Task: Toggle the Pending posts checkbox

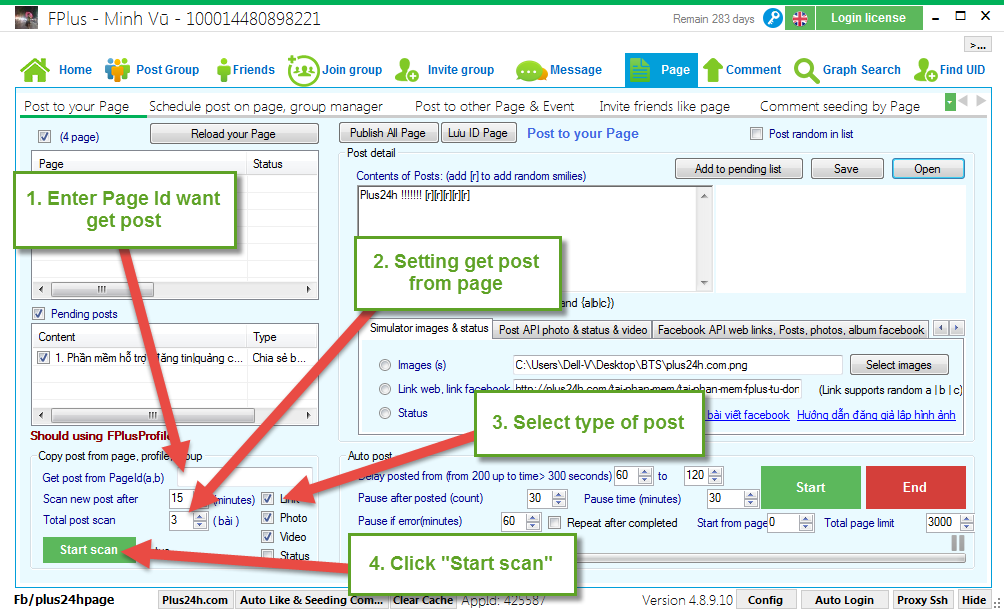Action: pos(38,314)
